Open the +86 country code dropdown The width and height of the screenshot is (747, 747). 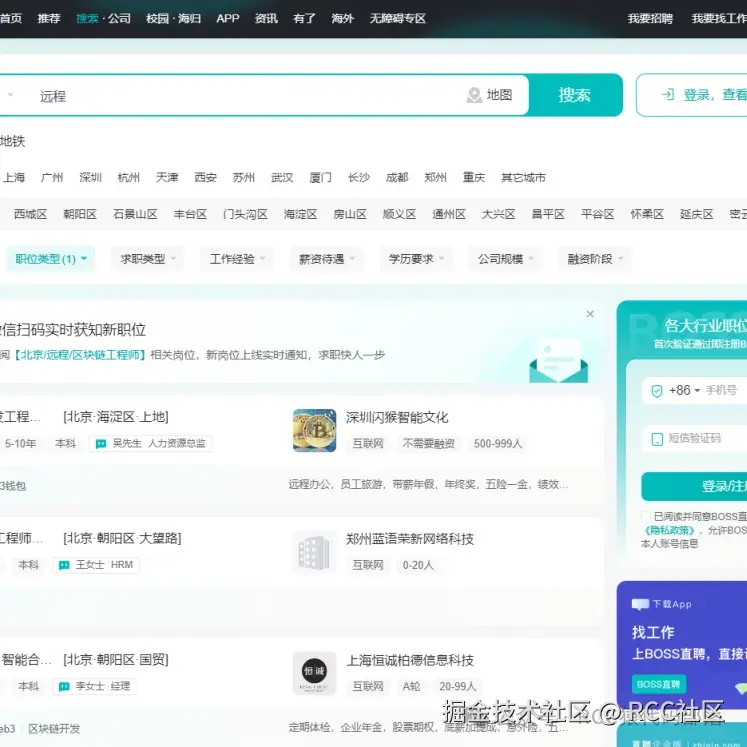[x=684, y=390]
